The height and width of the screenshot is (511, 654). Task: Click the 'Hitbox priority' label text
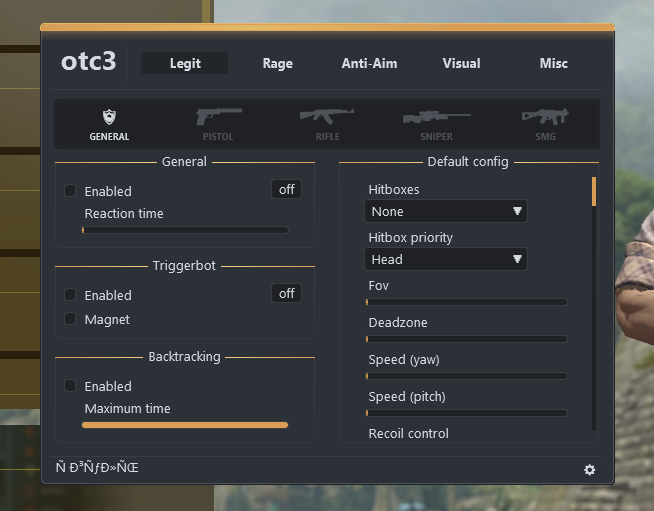410,238
